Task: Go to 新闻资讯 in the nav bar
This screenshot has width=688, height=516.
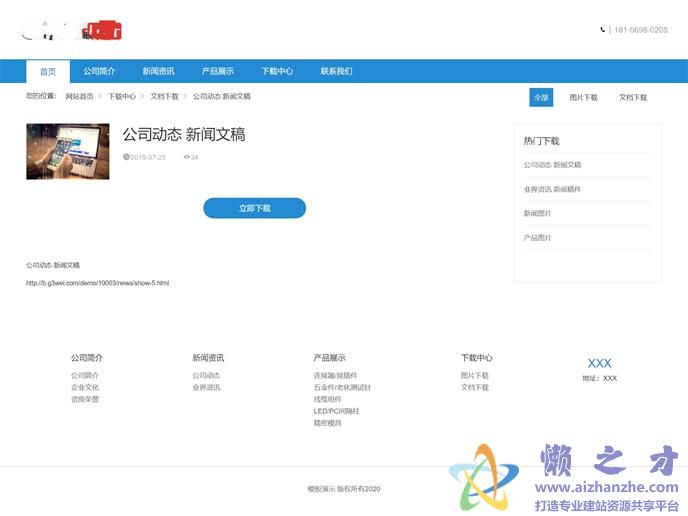Action: [x=158, y=72]
